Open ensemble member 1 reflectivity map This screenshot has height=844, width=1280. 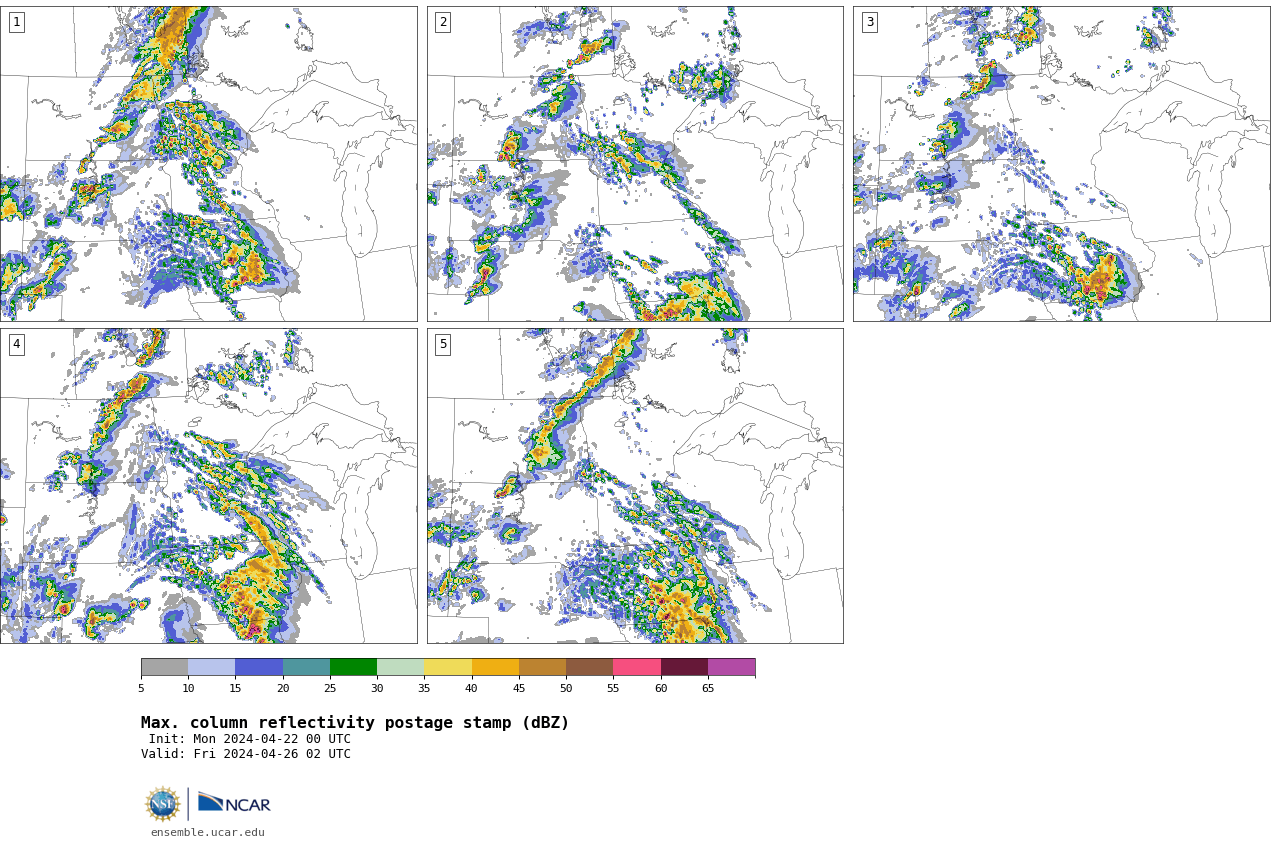(208, 164)
